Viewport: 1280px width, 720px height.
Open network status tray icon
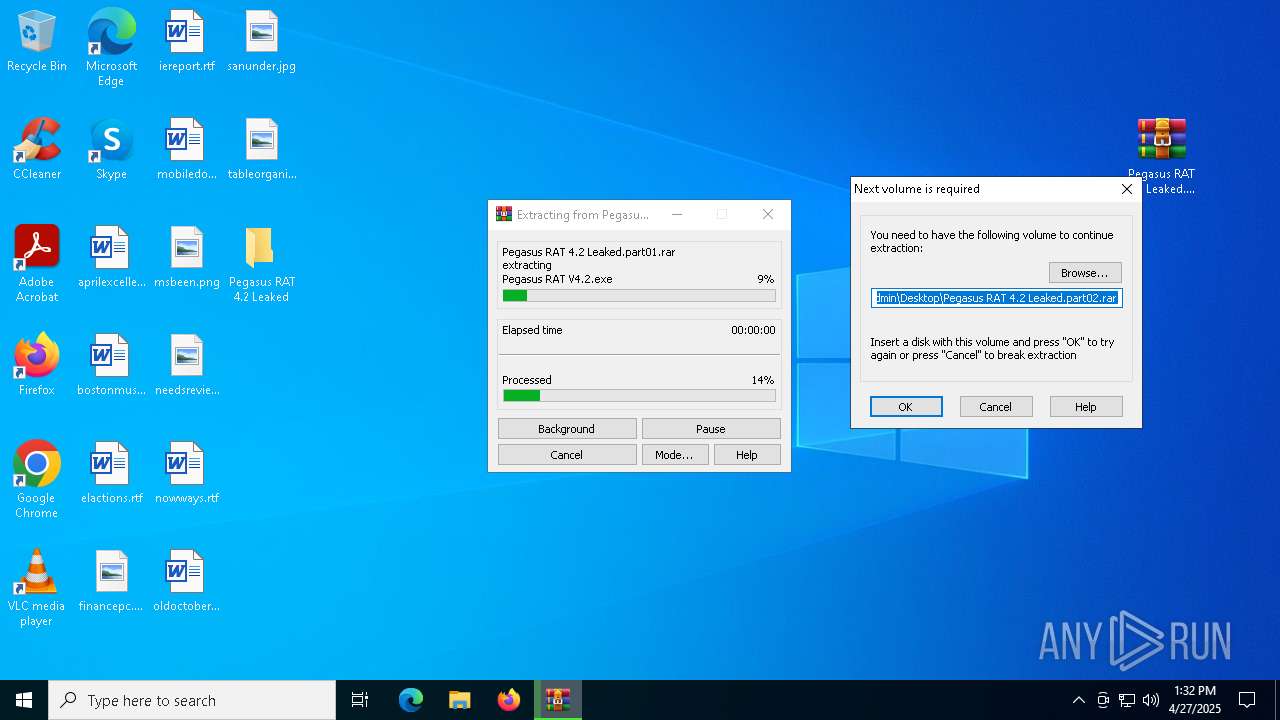click(1126, 700)
